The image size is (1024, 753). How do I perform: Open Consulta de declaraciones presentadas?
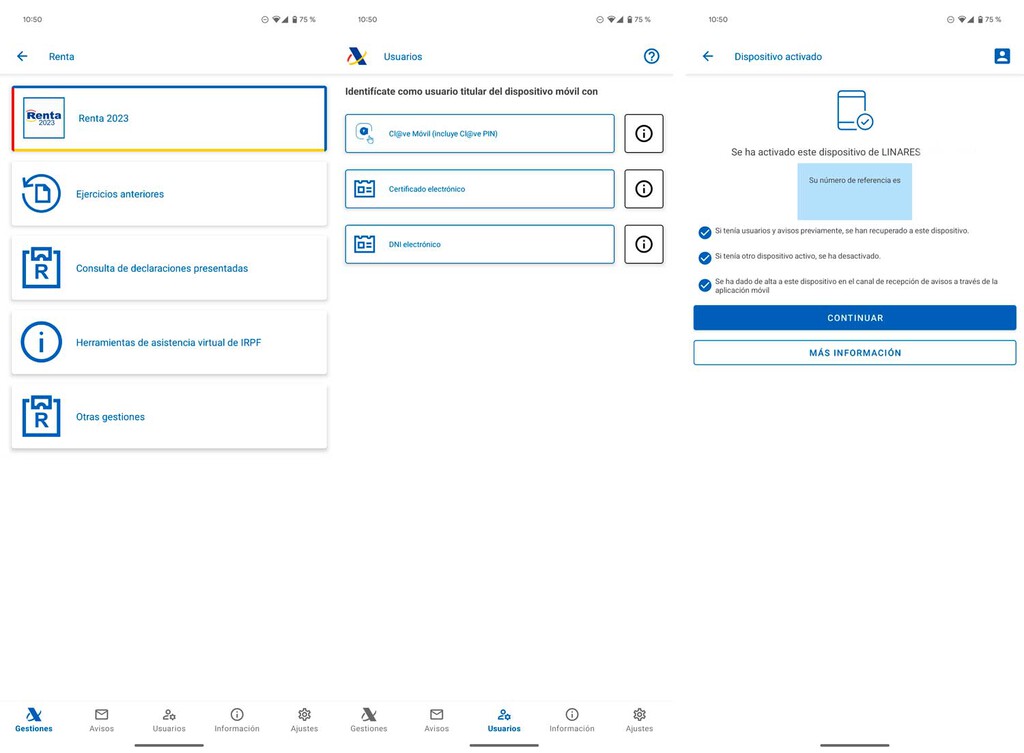tap(169, 268)
